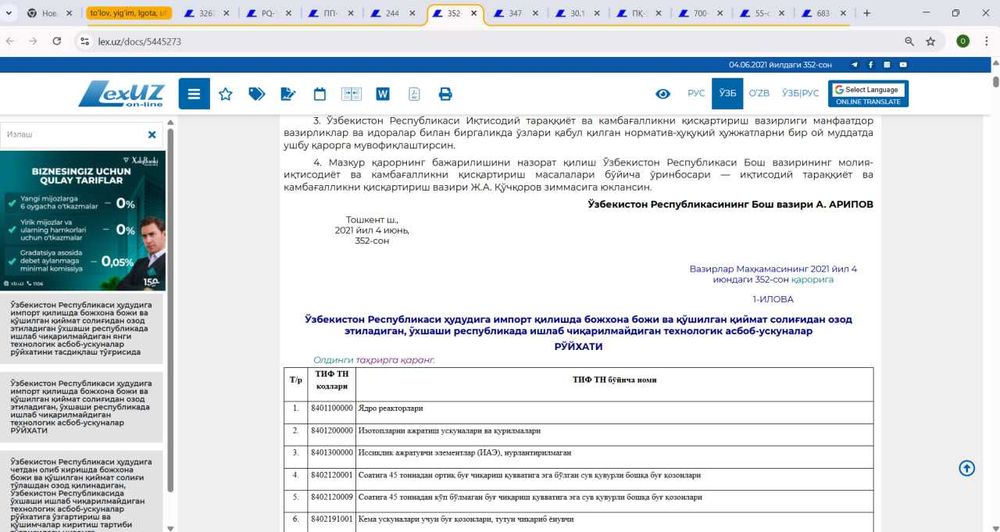Switch document language to ЎЗБ
Screen dimensions: 1000x532
click(727, 93)
